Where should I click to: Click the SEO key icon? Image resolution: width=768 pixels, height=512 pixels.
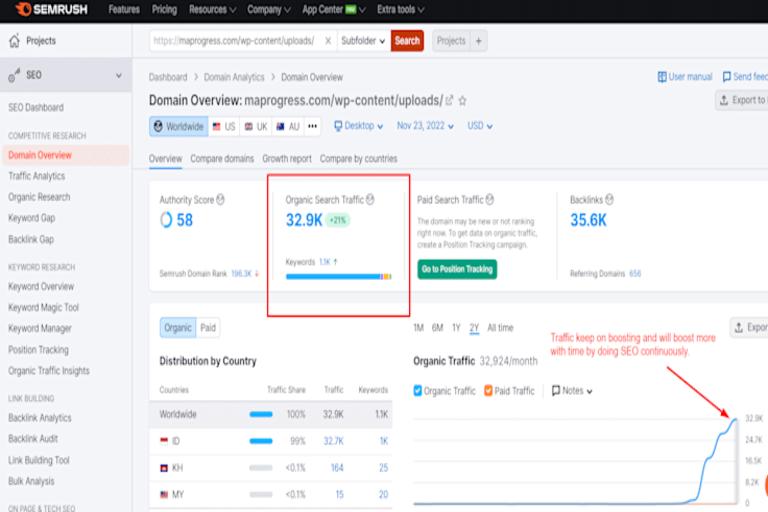(14, 75)
